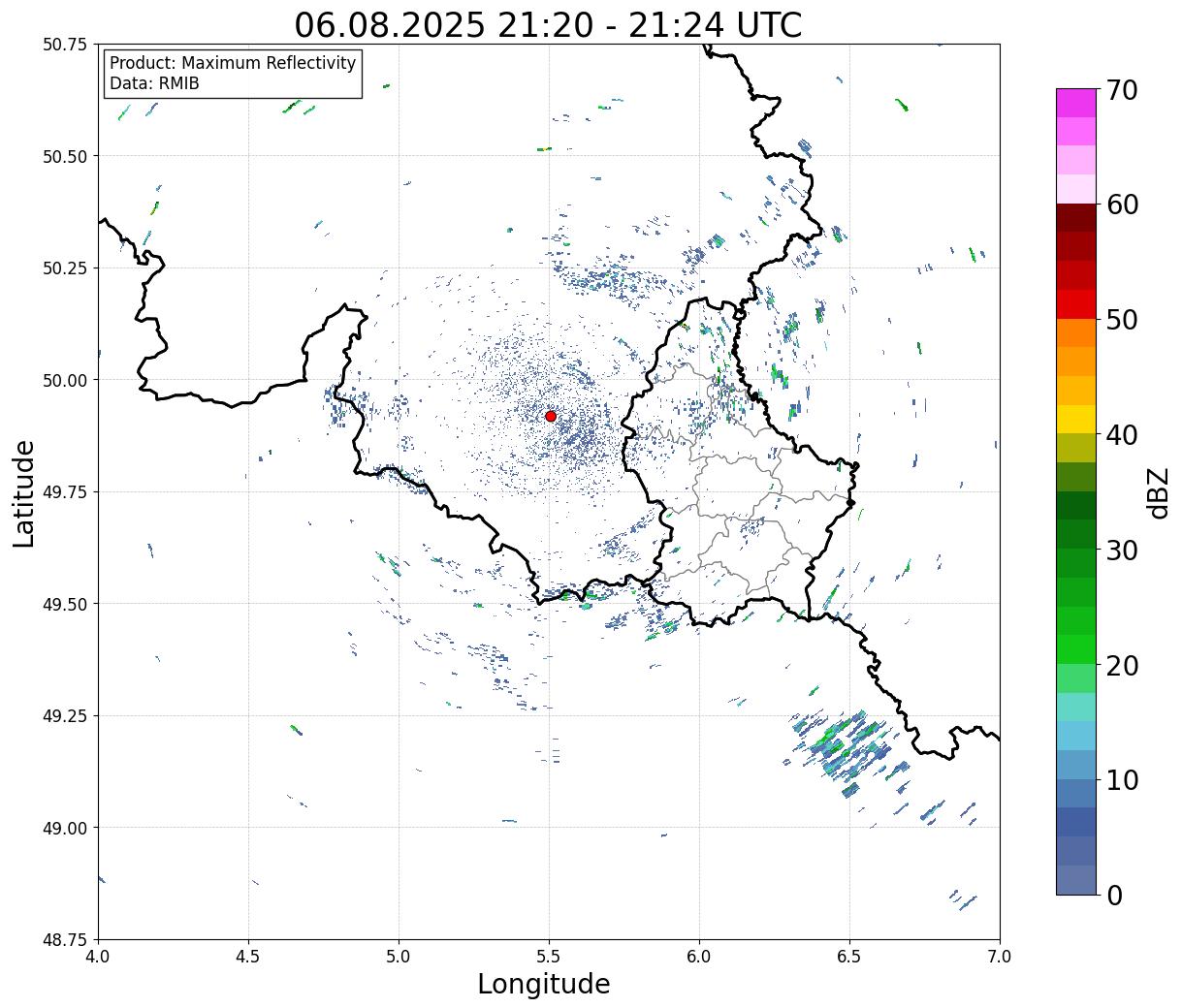Click the colorbar tick label 10
Viewport: 1182px width, 1008px height.
(1122, 780)
